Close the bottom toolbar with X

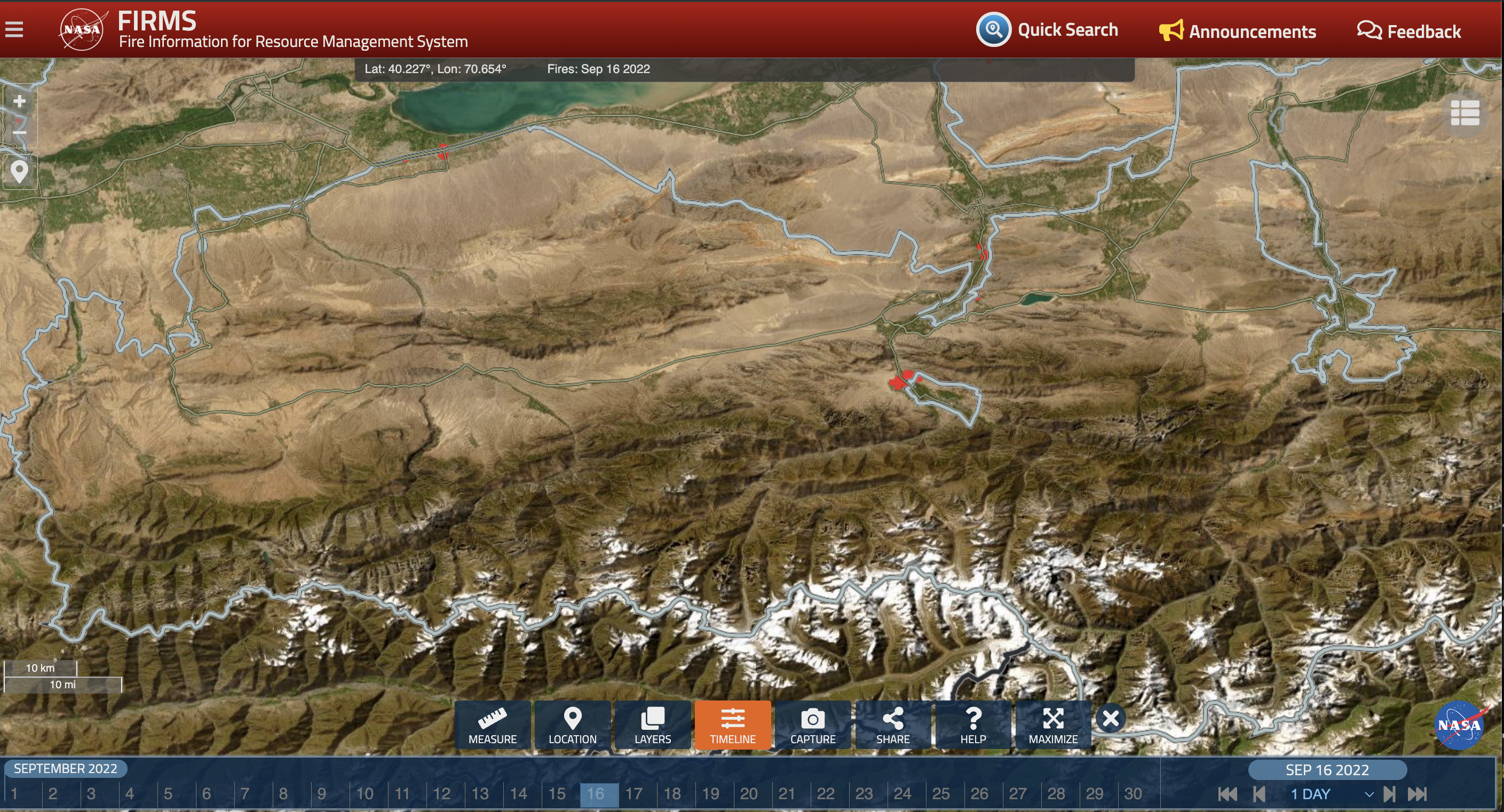(x=1111, y=718)
